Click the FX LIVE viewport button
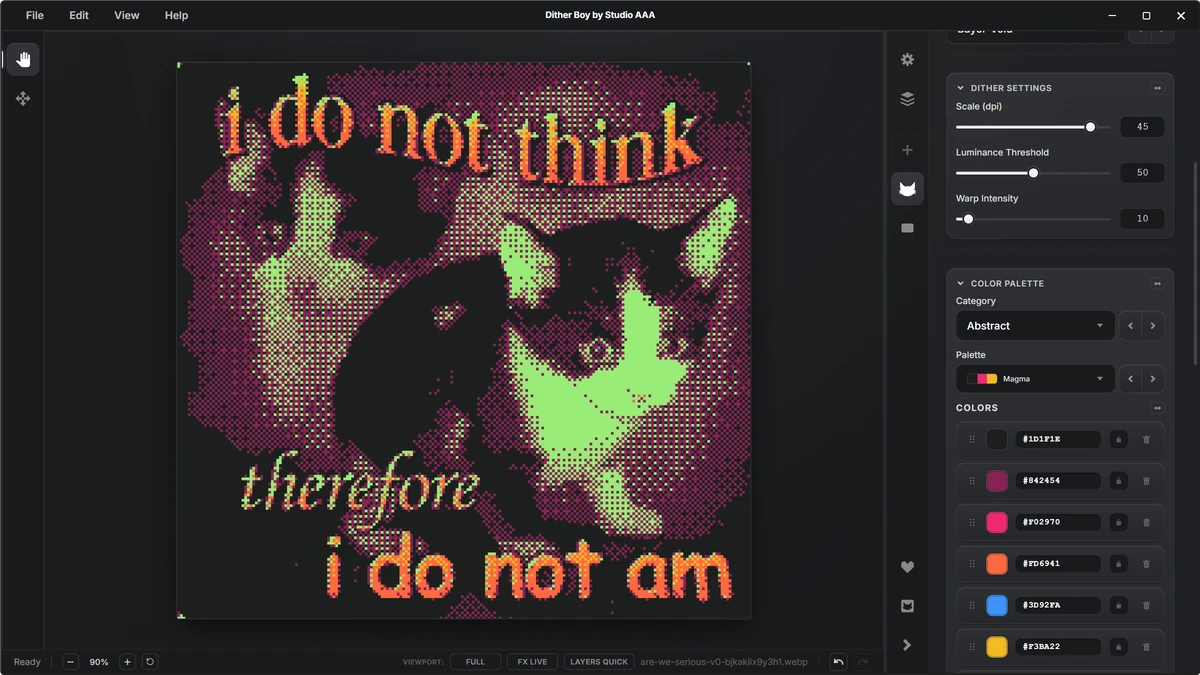The height and width of the screenshot is (675, 1200). click(532, 662)
